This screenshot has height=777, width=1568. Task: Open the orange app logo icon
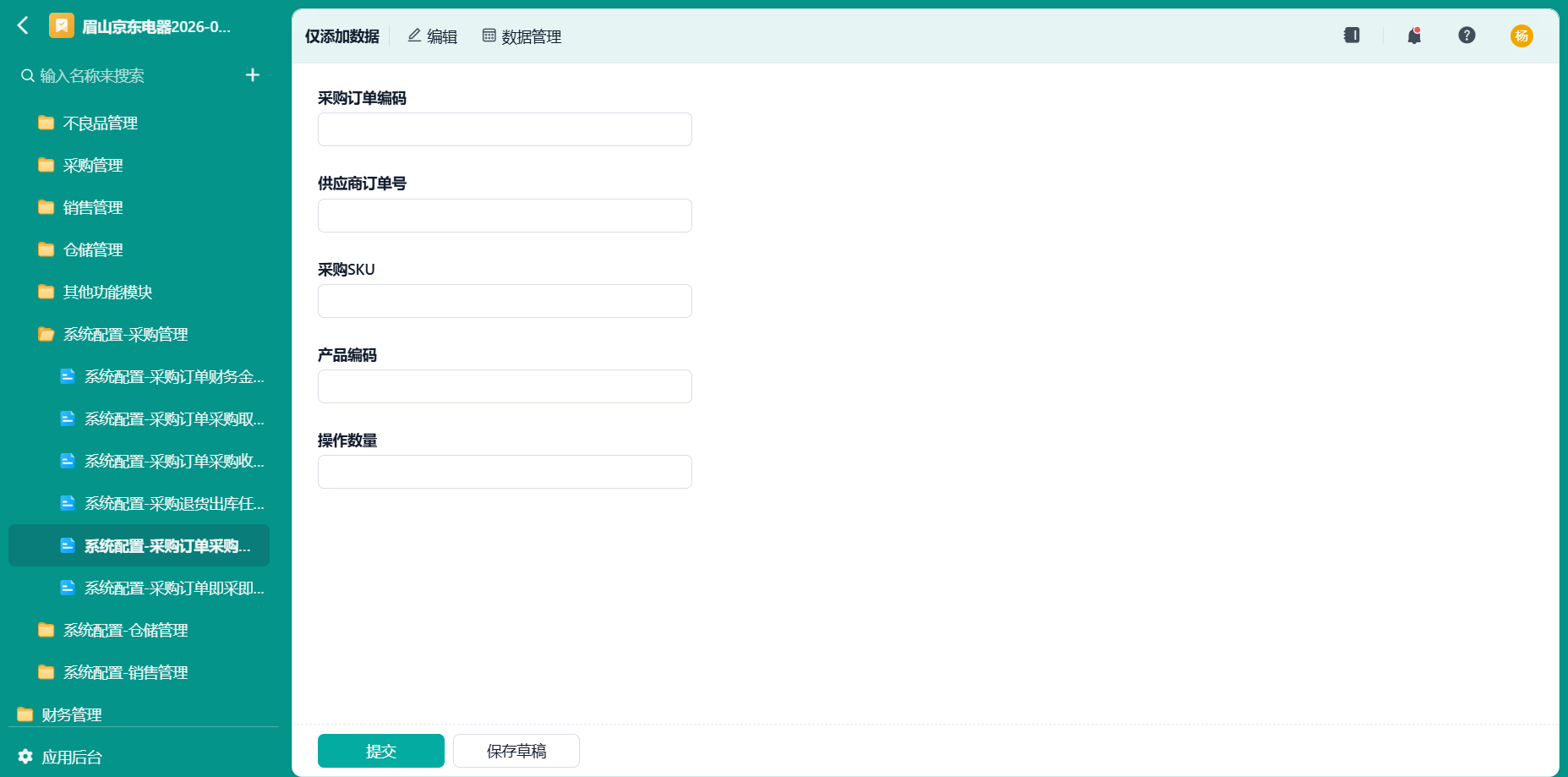62,26
